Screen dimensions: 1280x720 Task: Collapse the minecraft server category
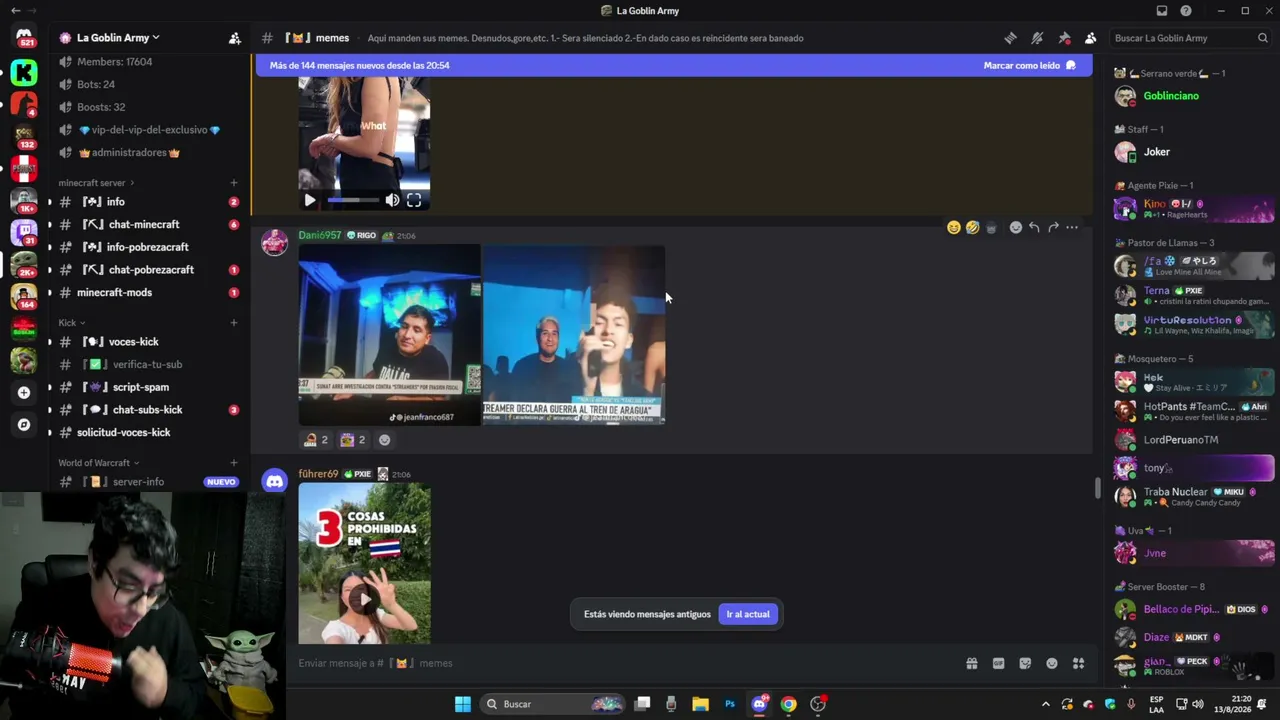pyautogui.click(x=96, y=183)
